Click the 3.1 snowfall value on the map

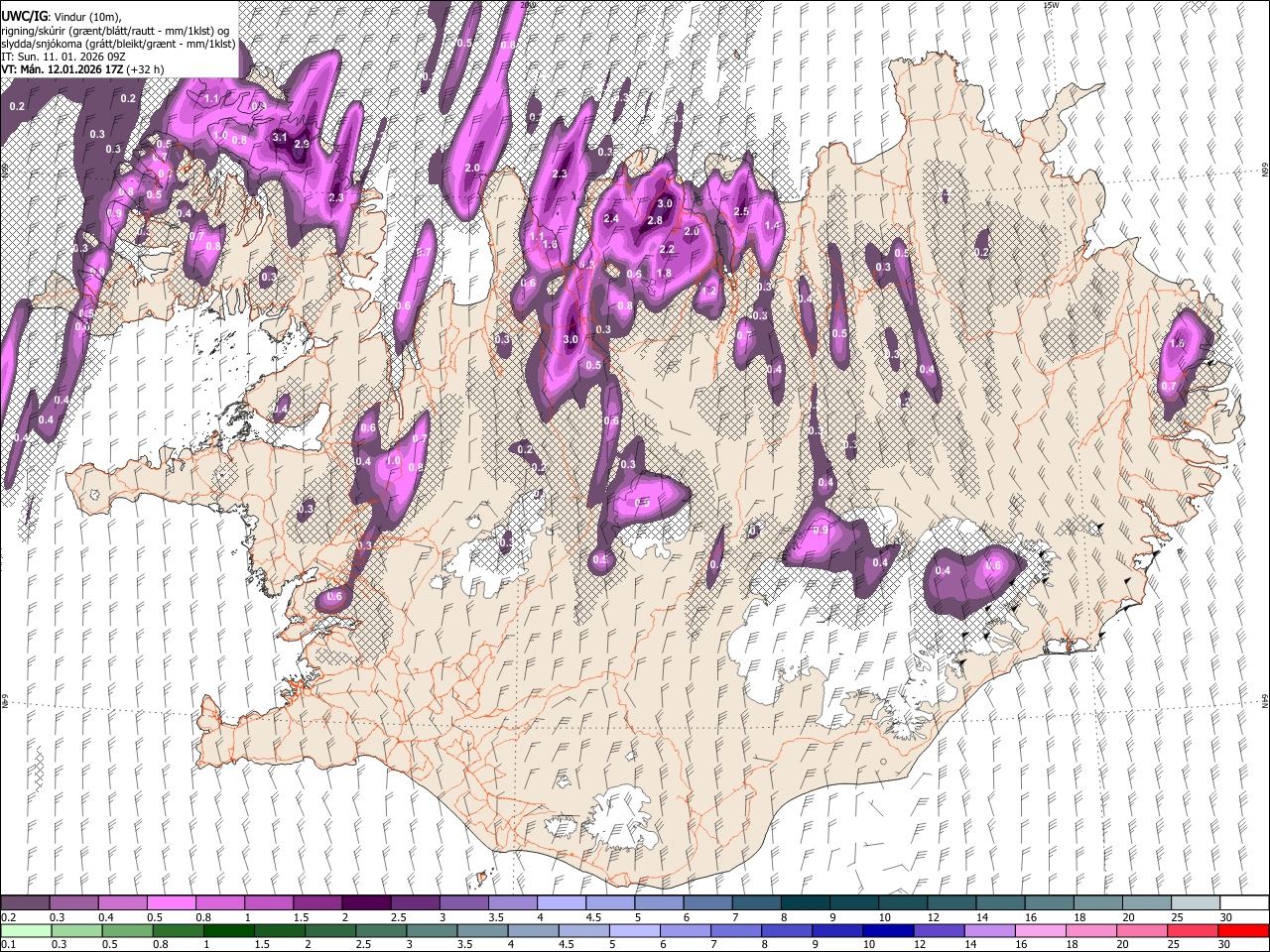[280, 137]
